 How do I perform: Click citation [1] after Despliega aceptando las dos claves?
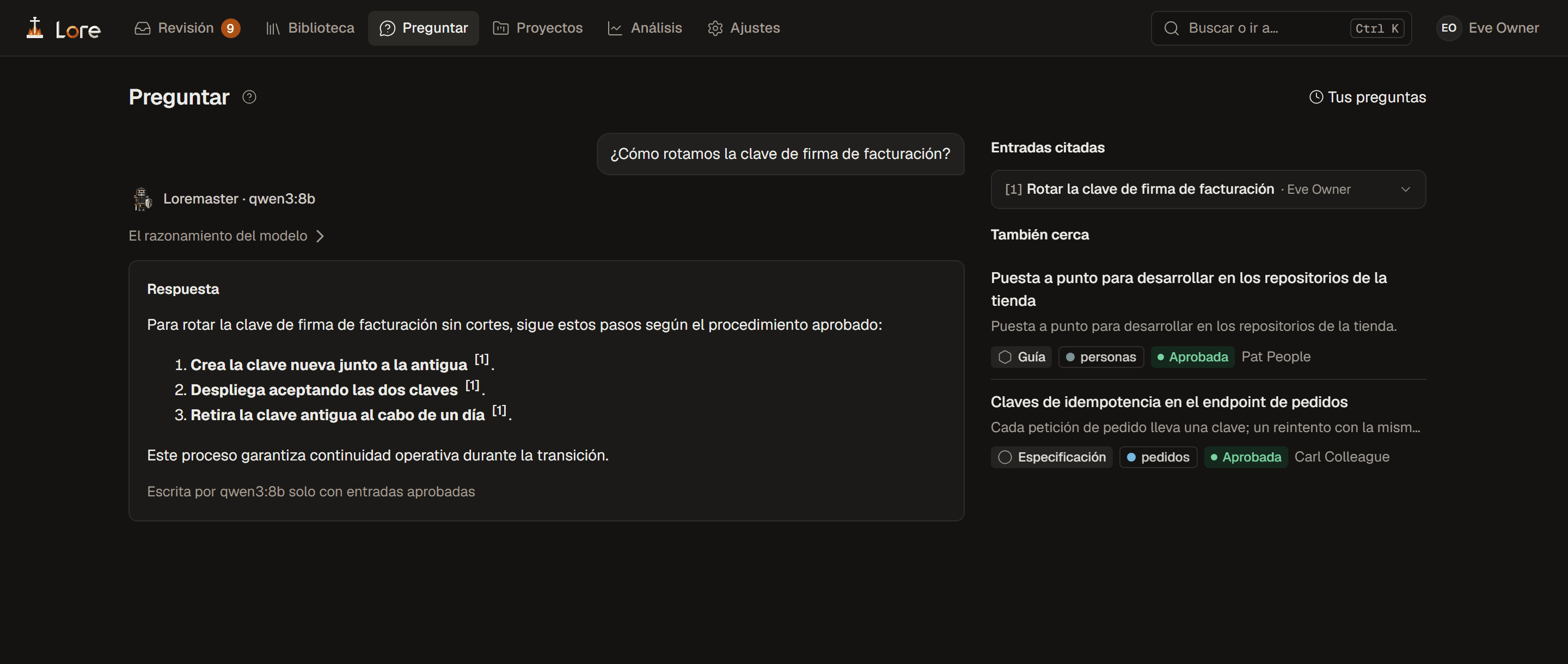[x=473, y=385]
